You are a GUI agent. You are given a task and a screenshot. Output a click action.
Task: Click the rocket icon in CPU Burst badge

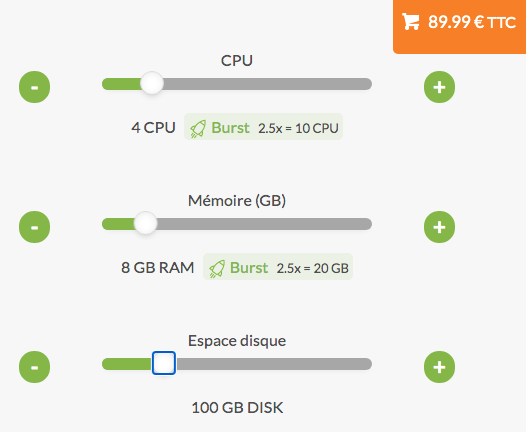pyautogui.click(x=198, y=129)
